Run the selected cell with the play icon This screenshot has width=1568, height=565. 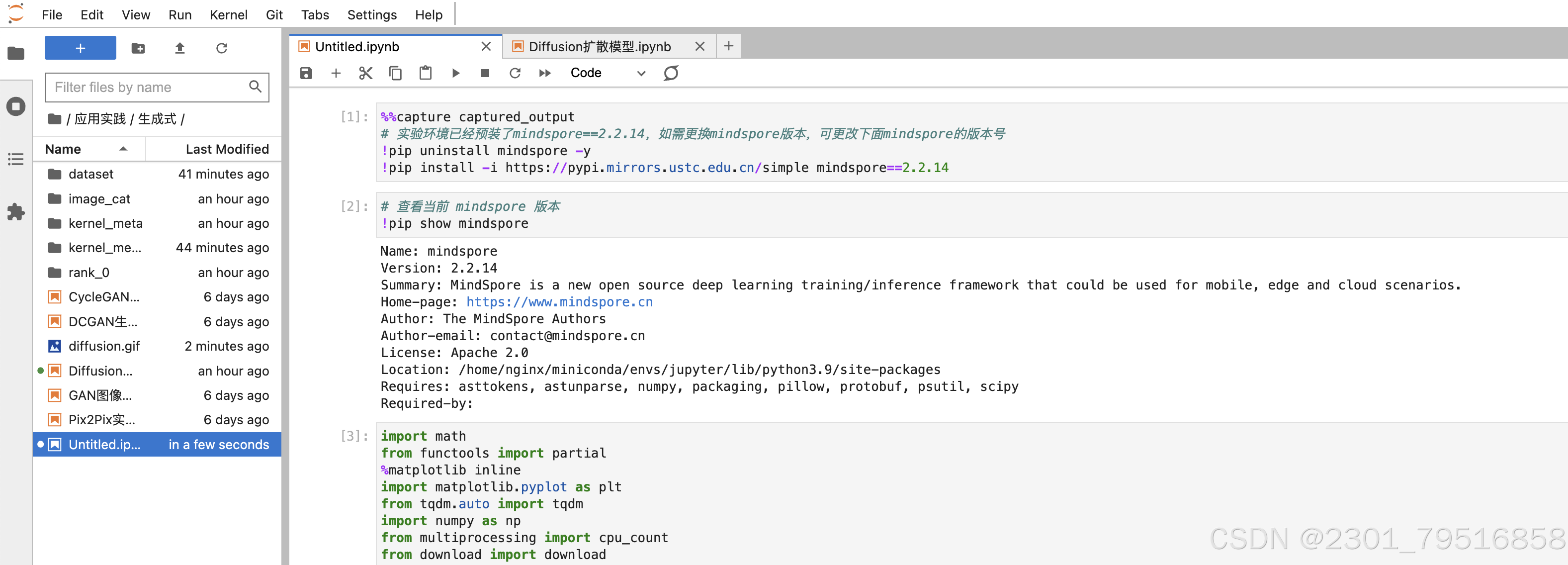455,73
